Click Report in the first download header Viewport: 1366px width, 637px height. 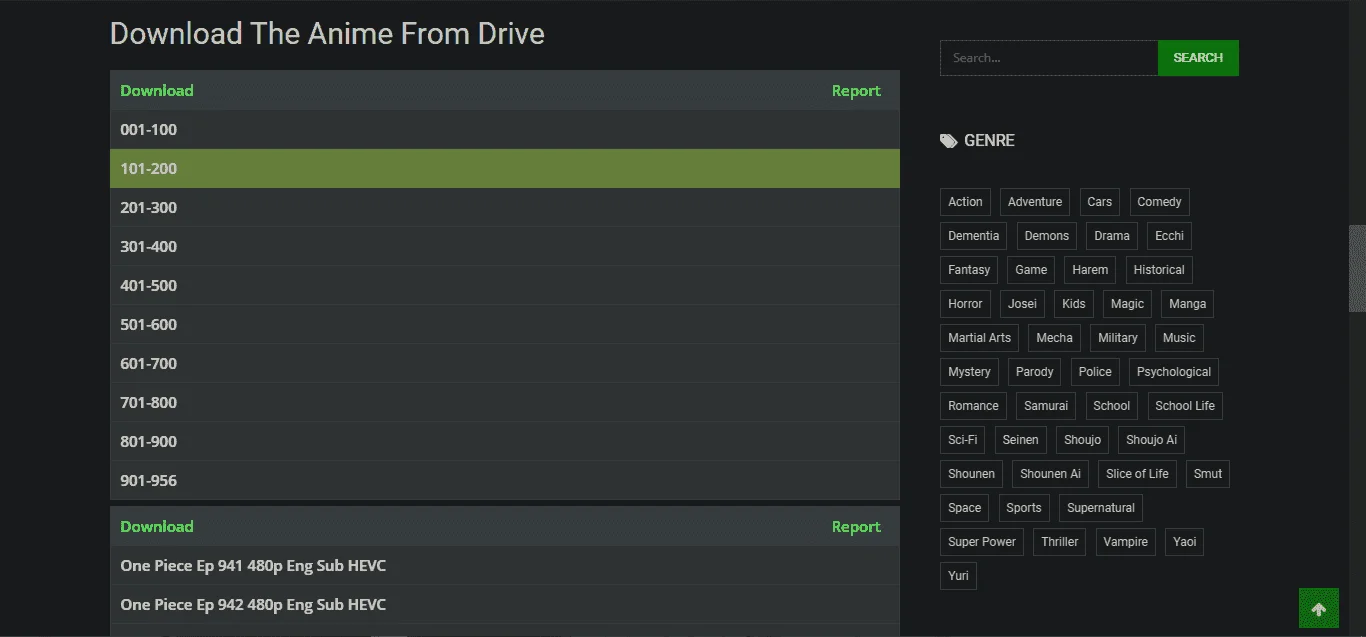pyautogui.click(x=856, y=91)
